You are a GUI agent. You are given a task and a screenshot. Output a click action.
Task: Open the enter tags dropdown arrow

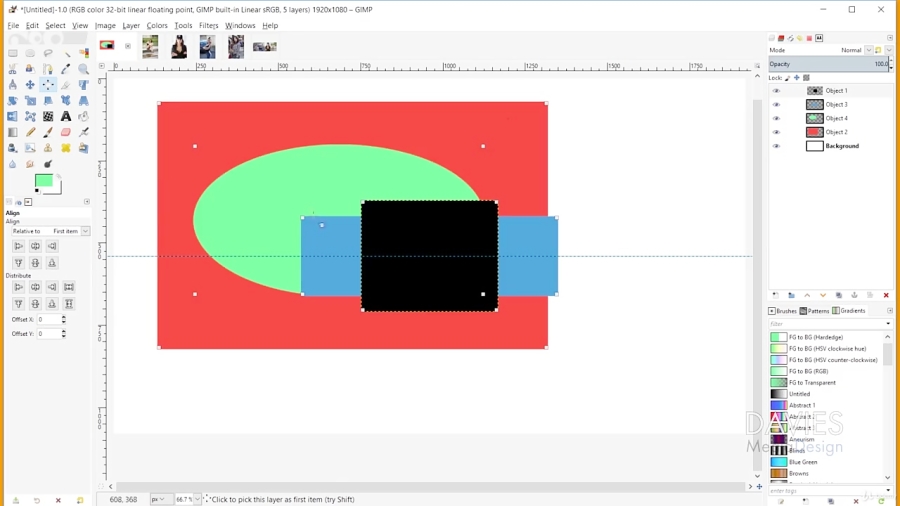[887, 491]
